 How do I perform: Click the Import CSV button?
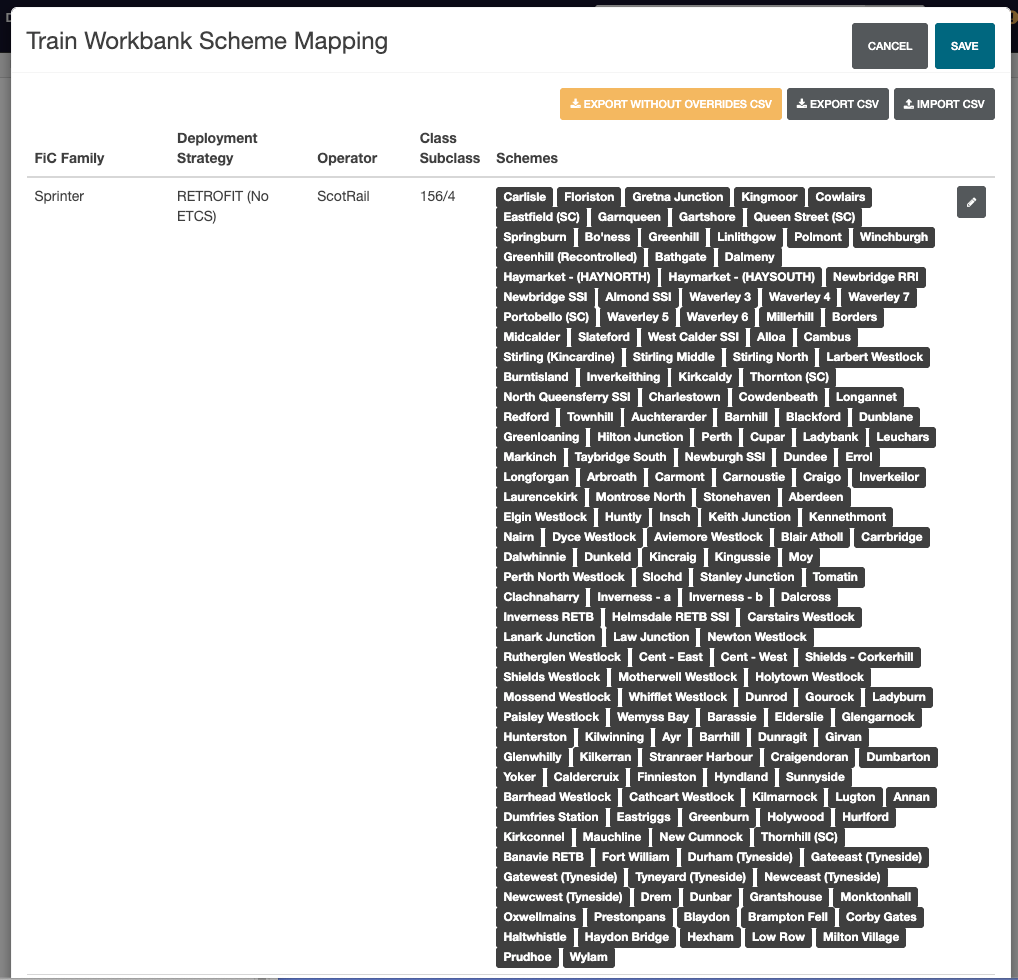[x=943, y=104]
